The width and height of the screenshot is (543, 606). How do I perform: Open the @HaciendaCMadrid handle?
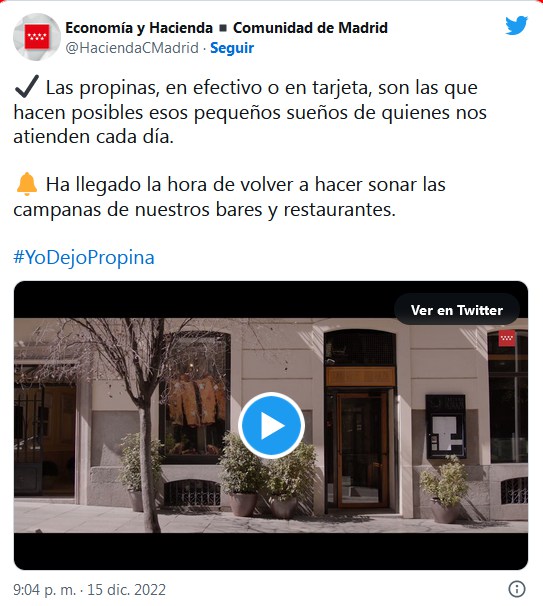(132, 48)
